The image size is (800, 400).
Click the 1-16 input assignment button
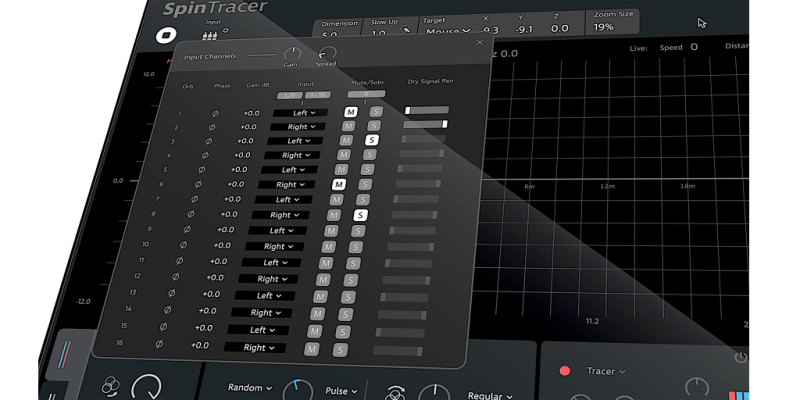pos(318,95)
